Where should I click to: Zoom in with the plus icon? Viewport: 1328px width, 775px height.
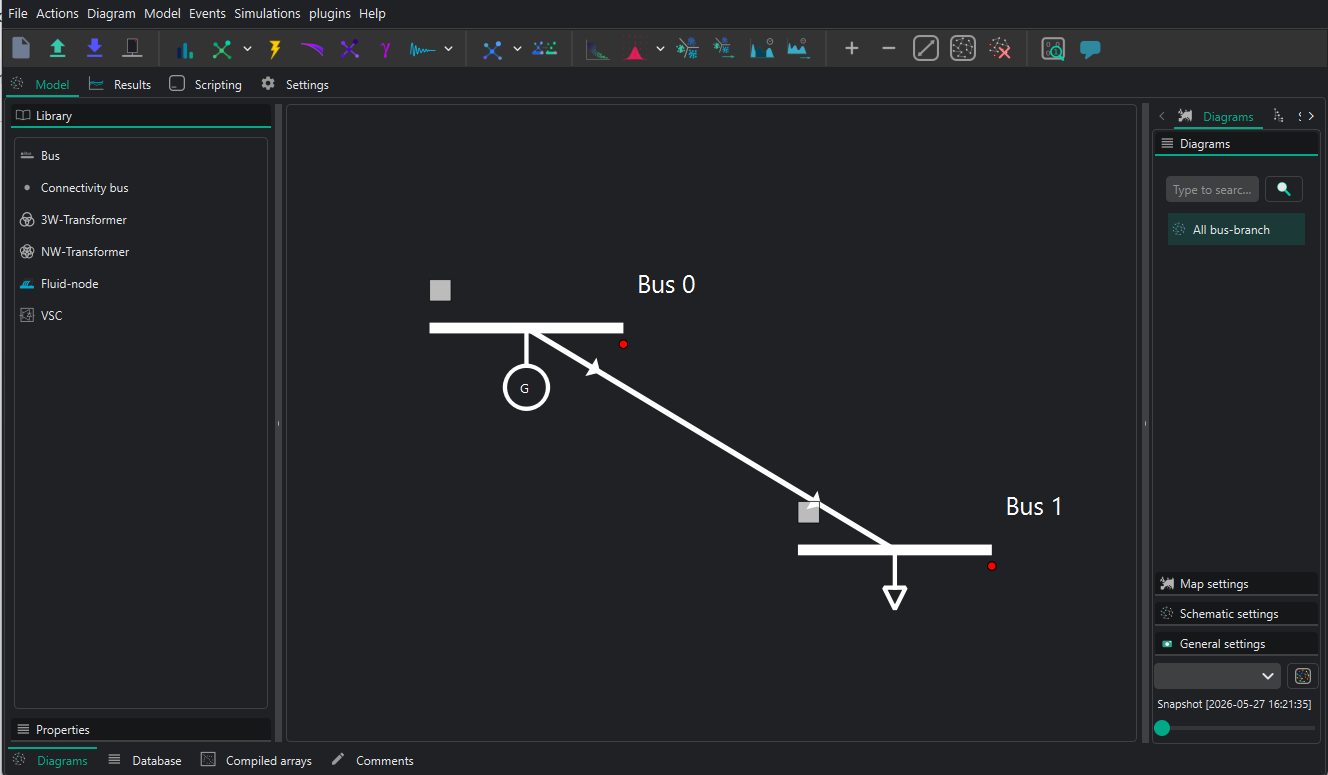click(x=852, y=48)
